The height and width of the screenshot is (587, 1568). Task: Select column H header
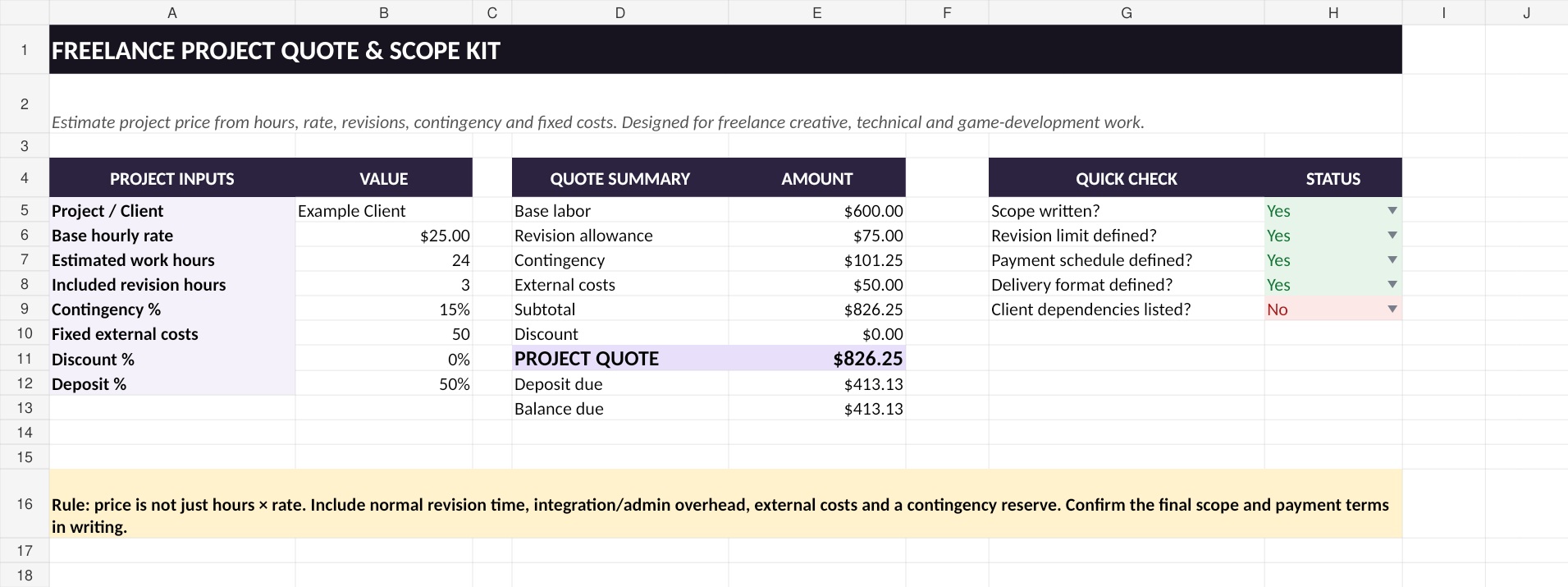[x=1333, y=12]
